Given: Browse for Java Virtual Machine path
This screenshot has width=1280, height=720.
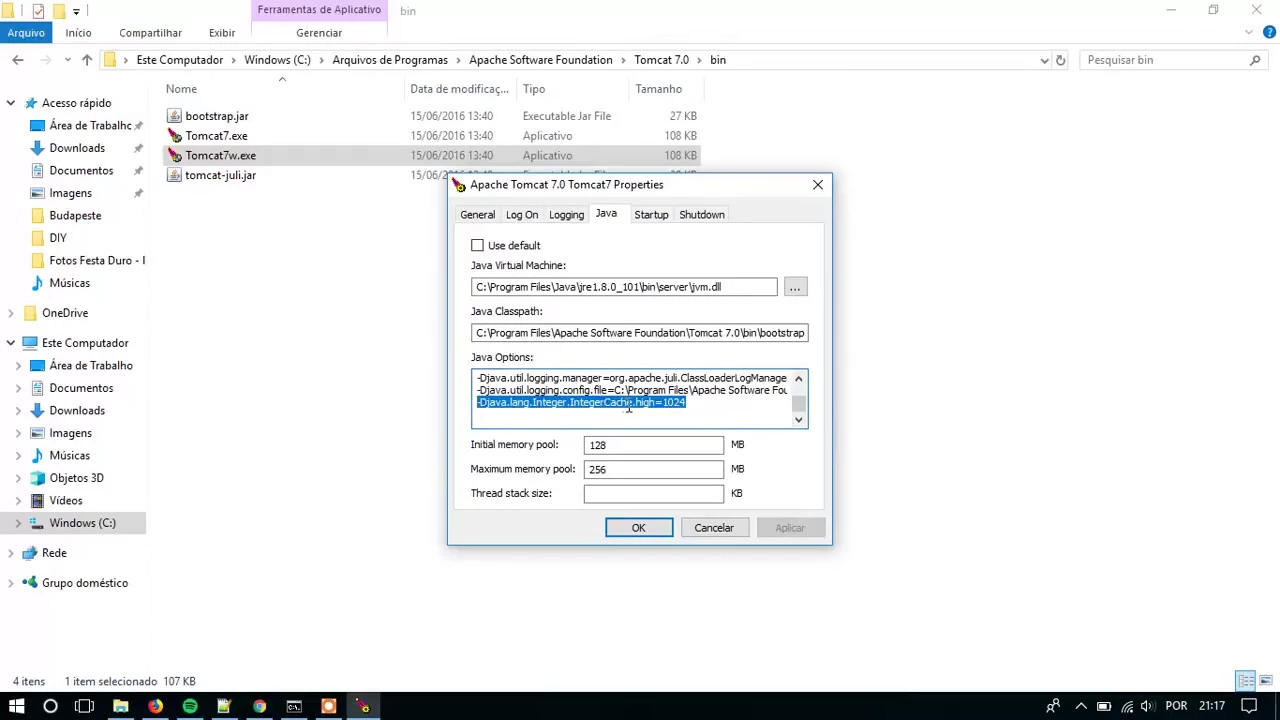Looking at the screenshot, I should [795, 287].
